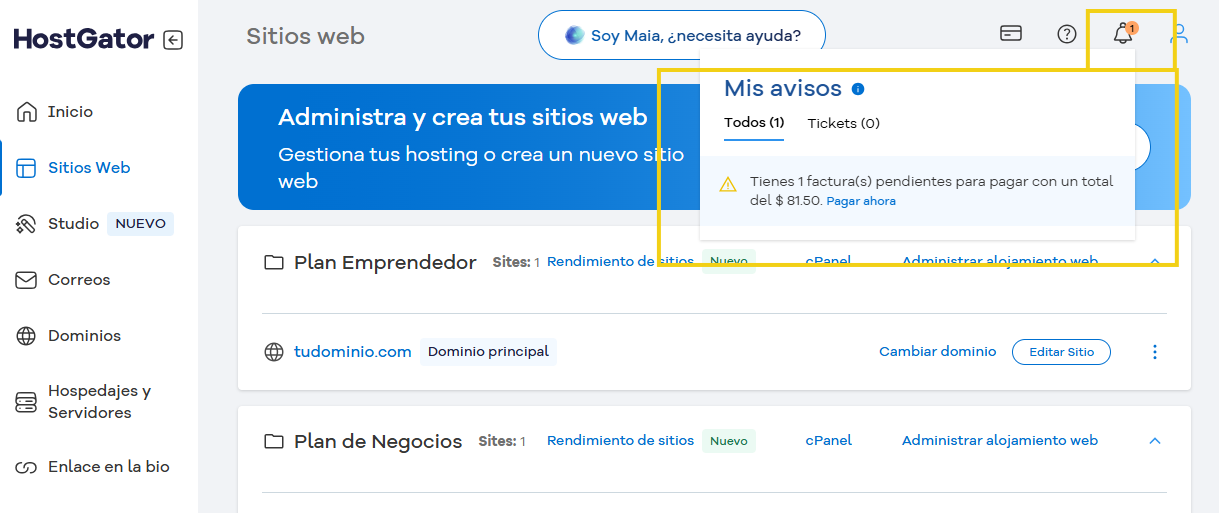Screen dimensions: 1219x513
Task: Click the Dominio principal label
Action: (x=488, y=352)
